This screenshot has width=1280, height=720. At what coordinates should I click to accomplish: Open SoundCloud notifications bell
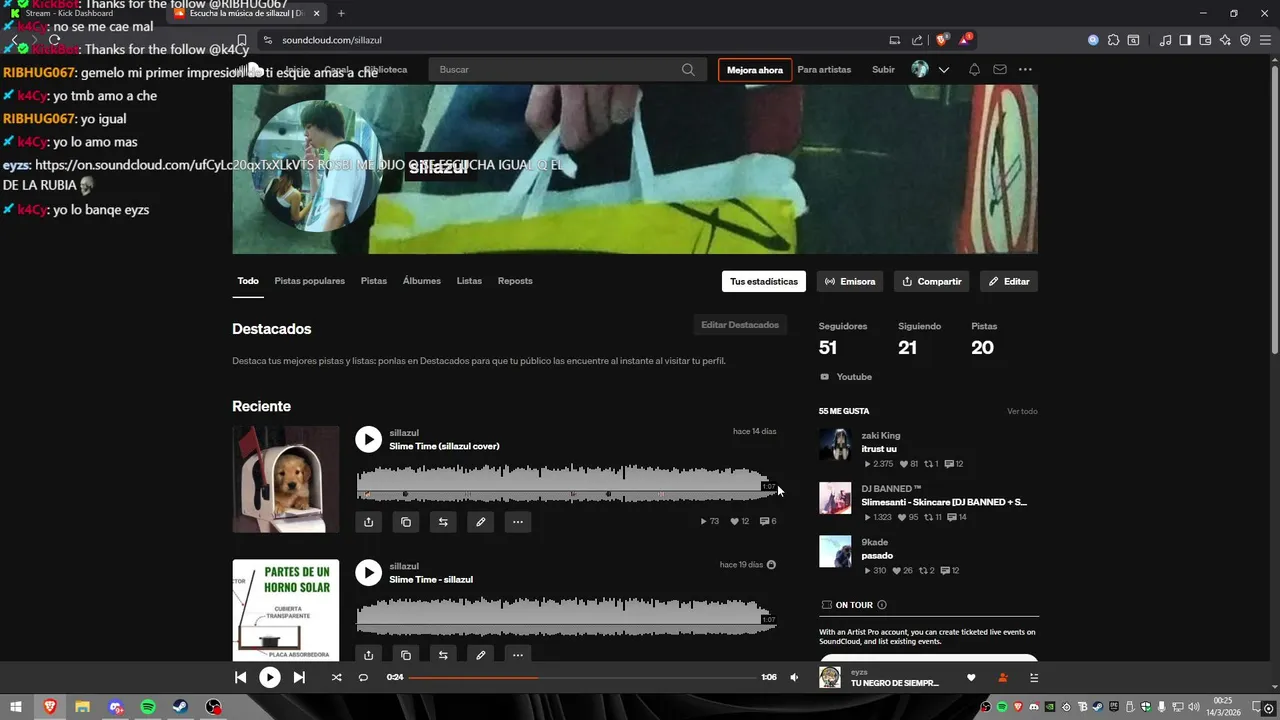[974, 70]
